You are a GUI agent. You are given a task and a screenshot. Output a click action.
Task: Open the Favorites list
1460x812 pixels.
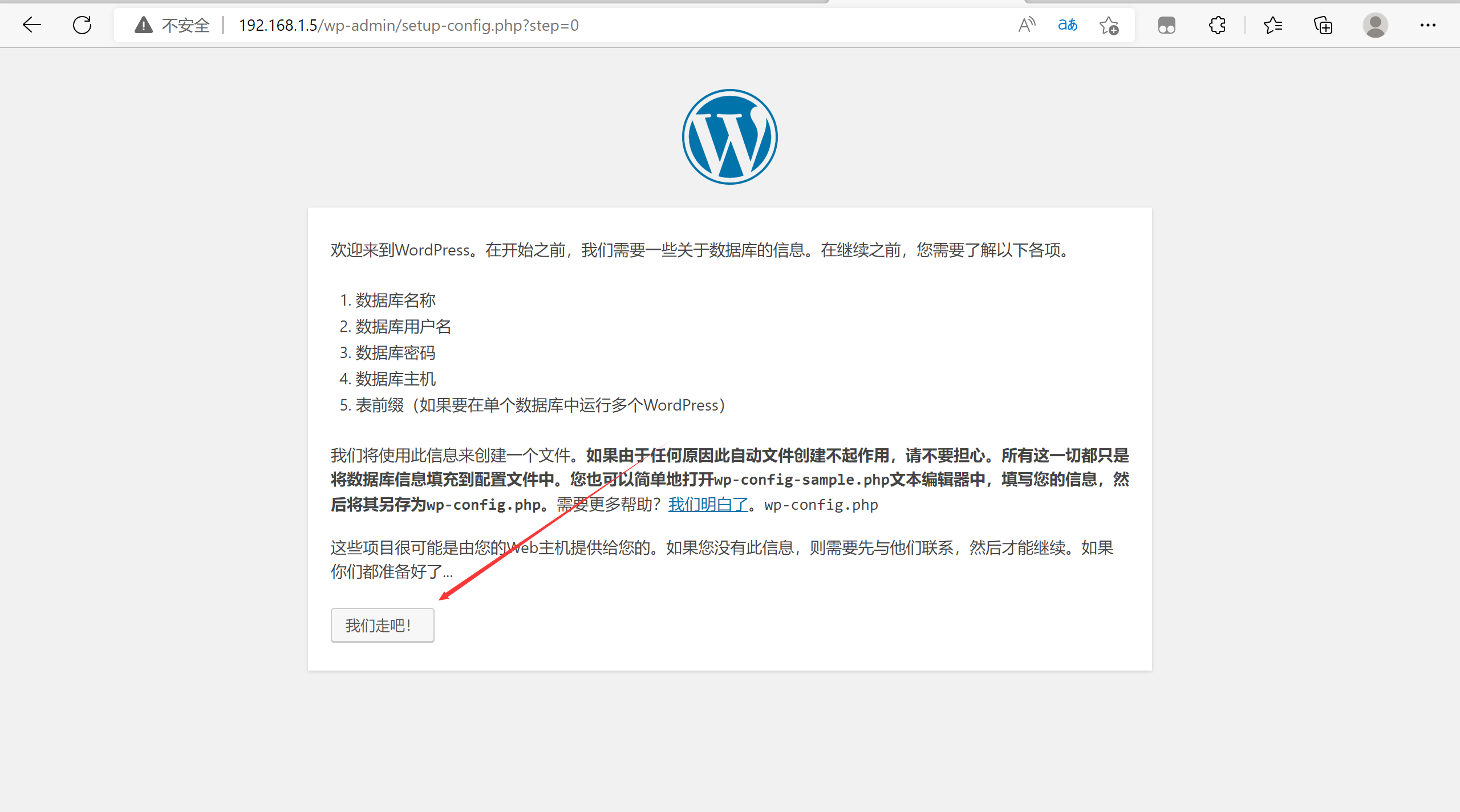coord(1273,25)
